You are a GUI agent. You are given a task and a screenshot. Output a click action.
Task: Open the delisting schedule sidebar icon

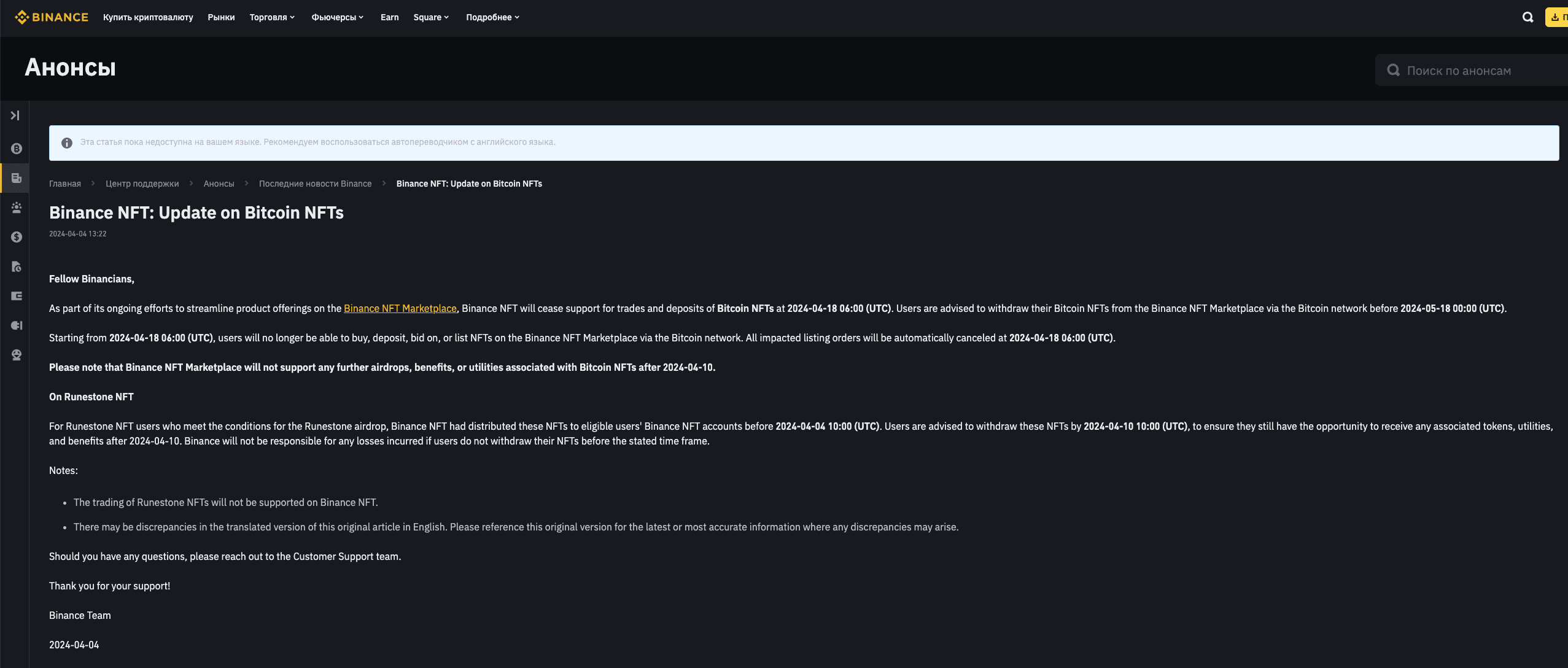pyautogui.click(x=16, y=266)
